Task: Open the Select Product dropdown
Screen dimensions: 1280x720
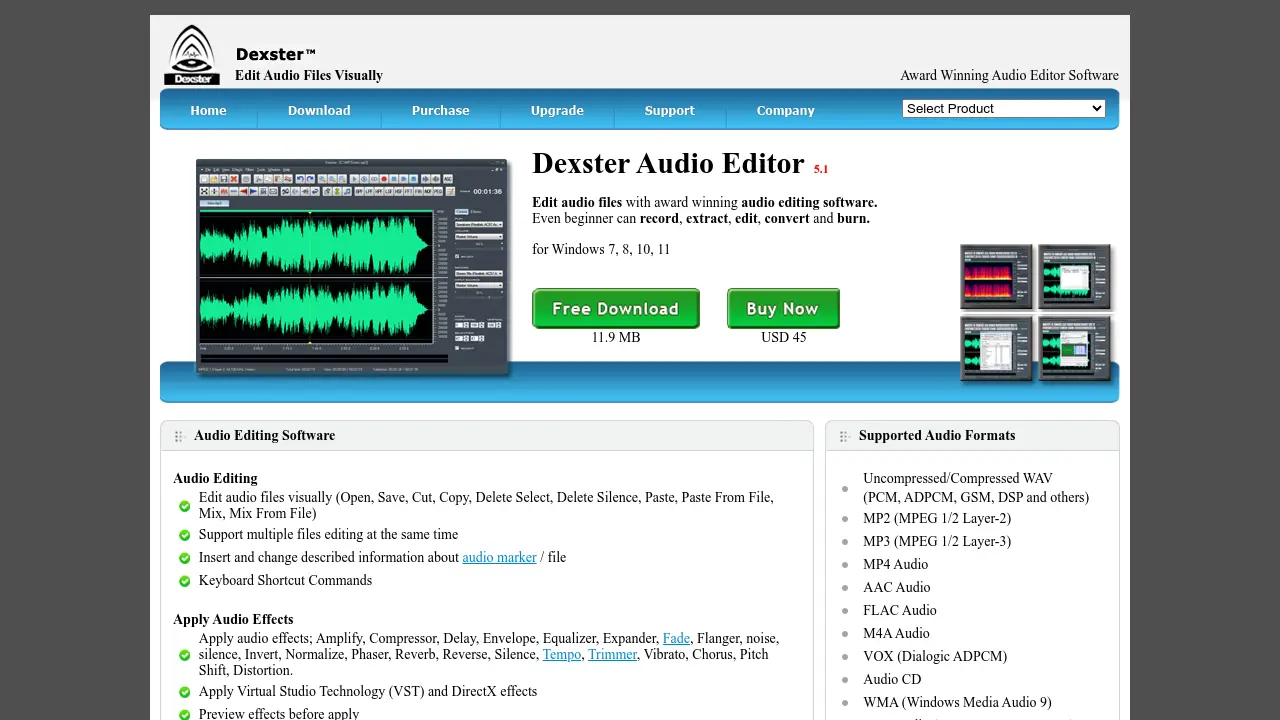Action: [1003, 108]
